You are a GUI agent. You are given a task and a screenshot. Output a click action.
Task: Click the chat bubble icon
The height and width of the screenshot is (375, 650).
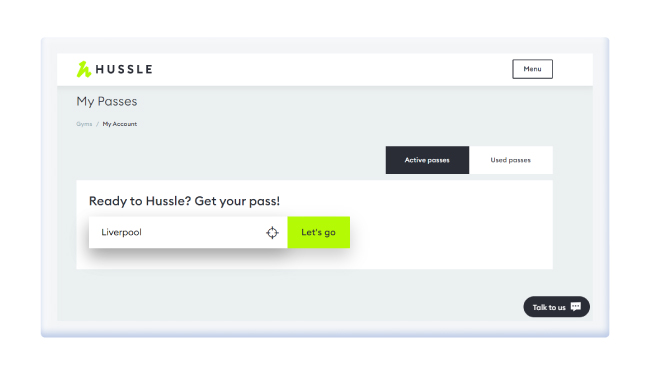point(576,307)
